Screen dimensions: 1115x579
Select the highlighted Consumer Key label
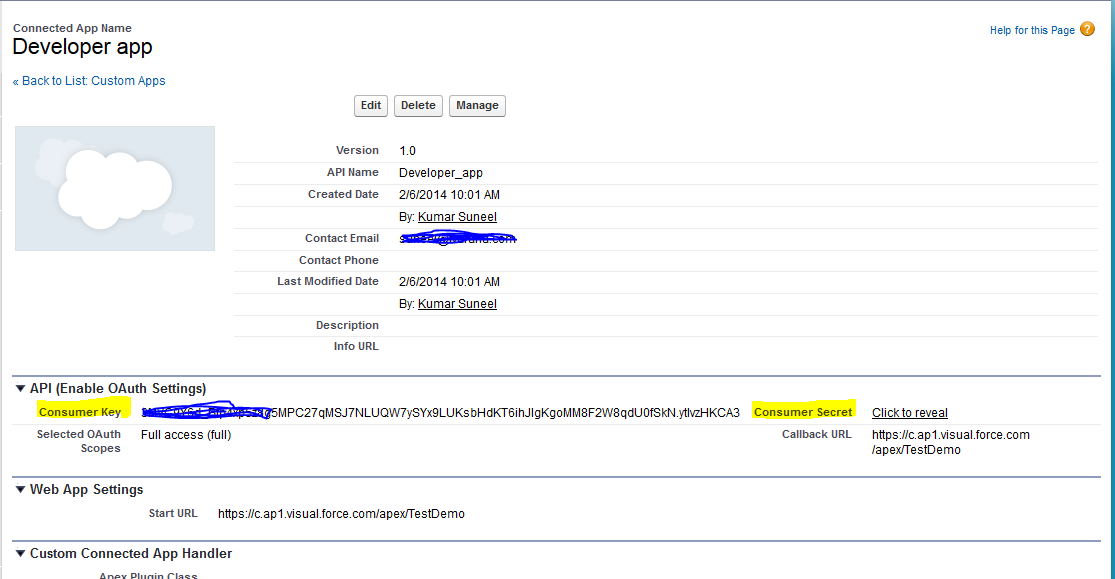pyautogui.click(x=80, y=411)
